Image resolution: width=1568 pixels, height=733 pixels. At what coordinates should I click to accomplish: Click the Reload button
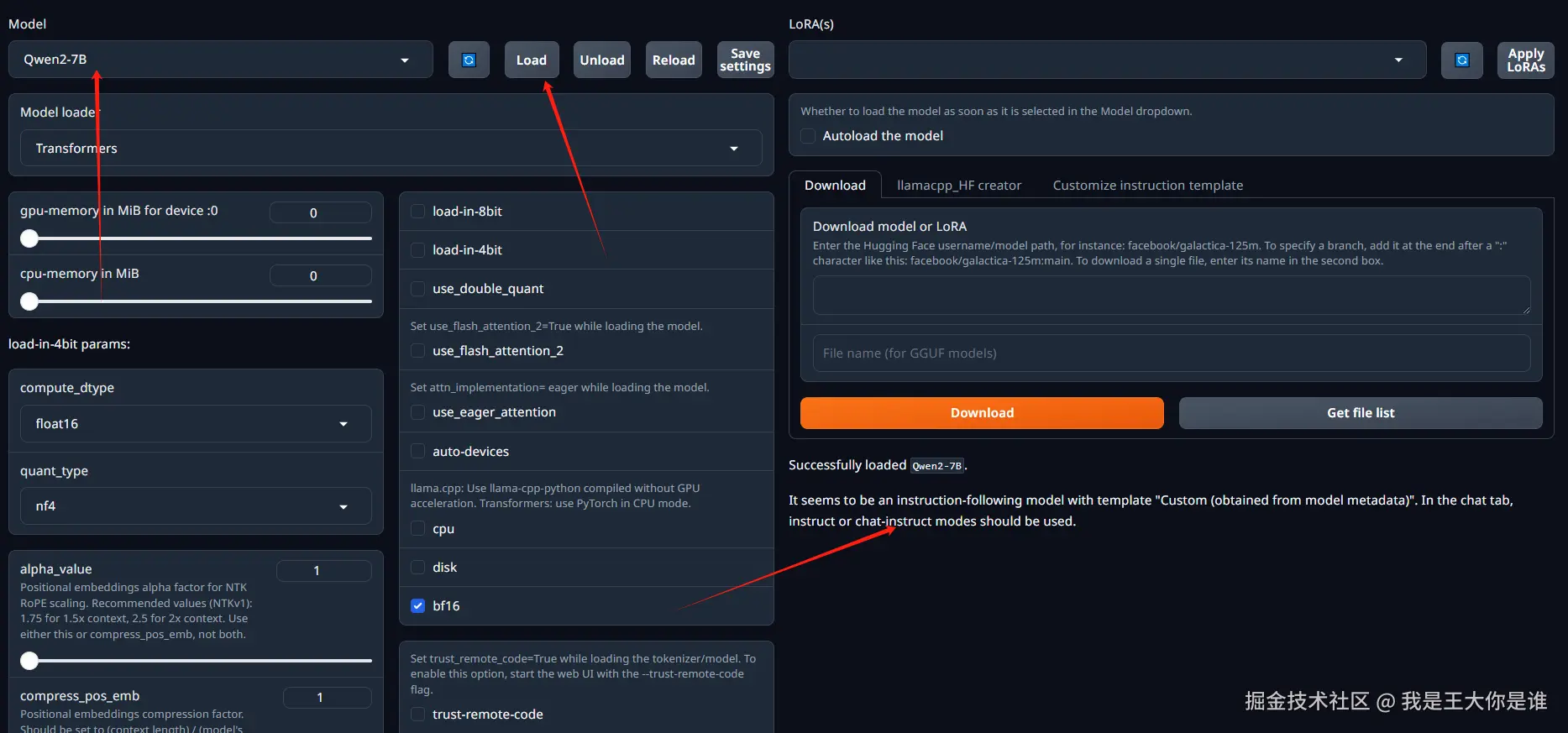point(674,60)
